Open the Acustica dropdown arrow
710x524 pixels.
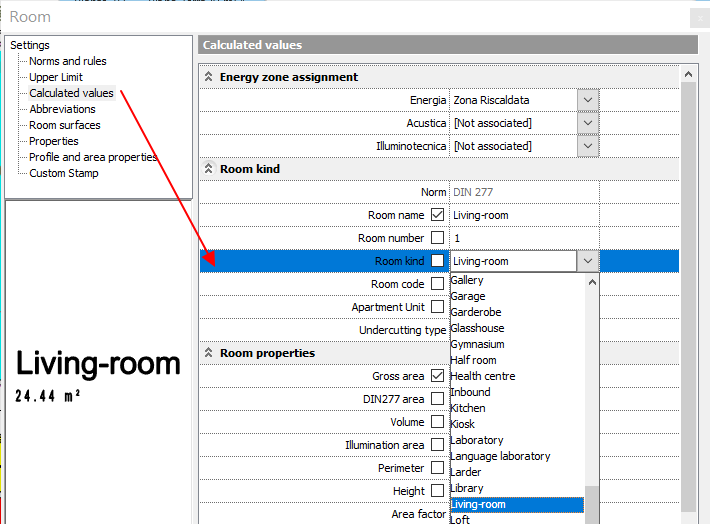click(x=588, y=123)
